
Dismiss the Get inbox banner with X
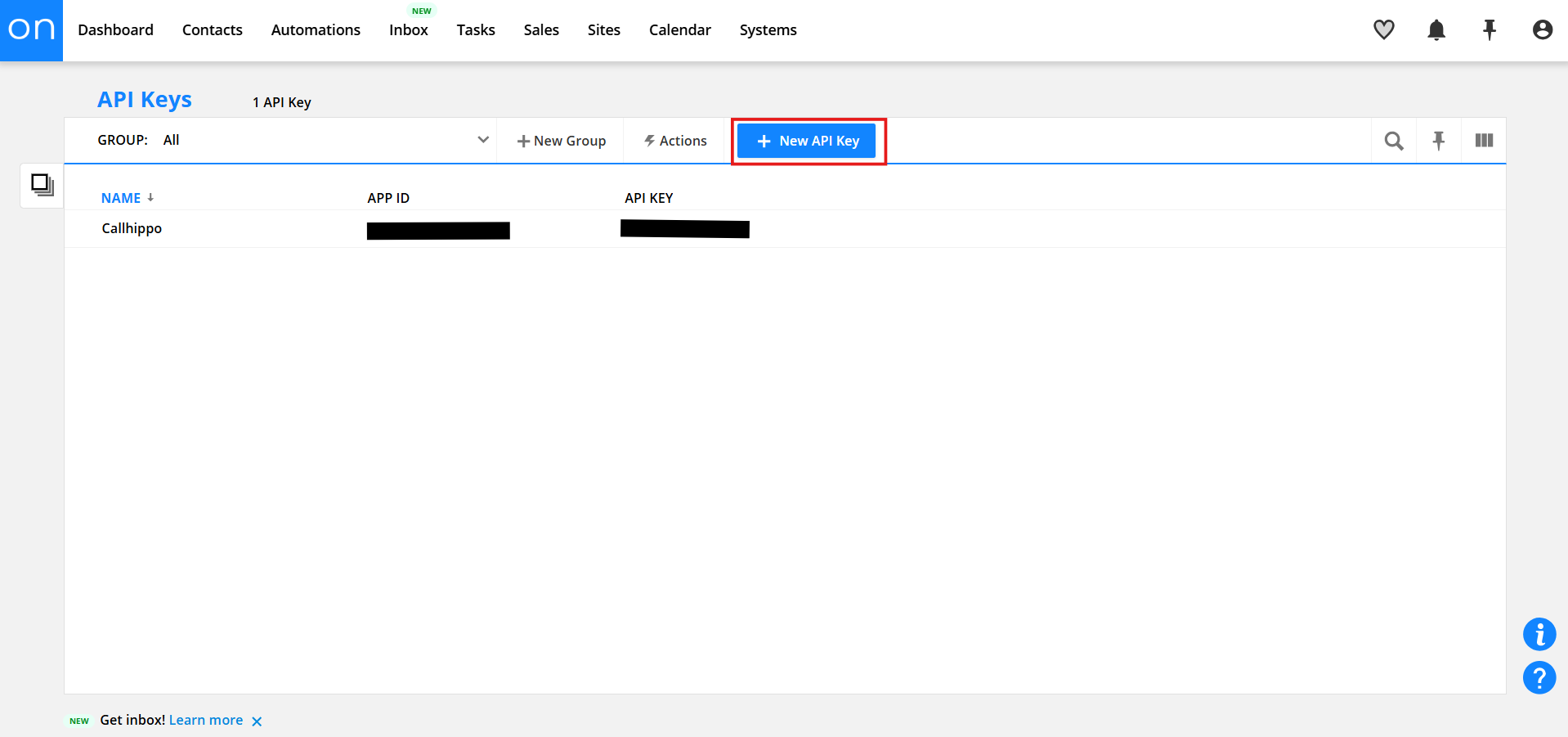257,721
